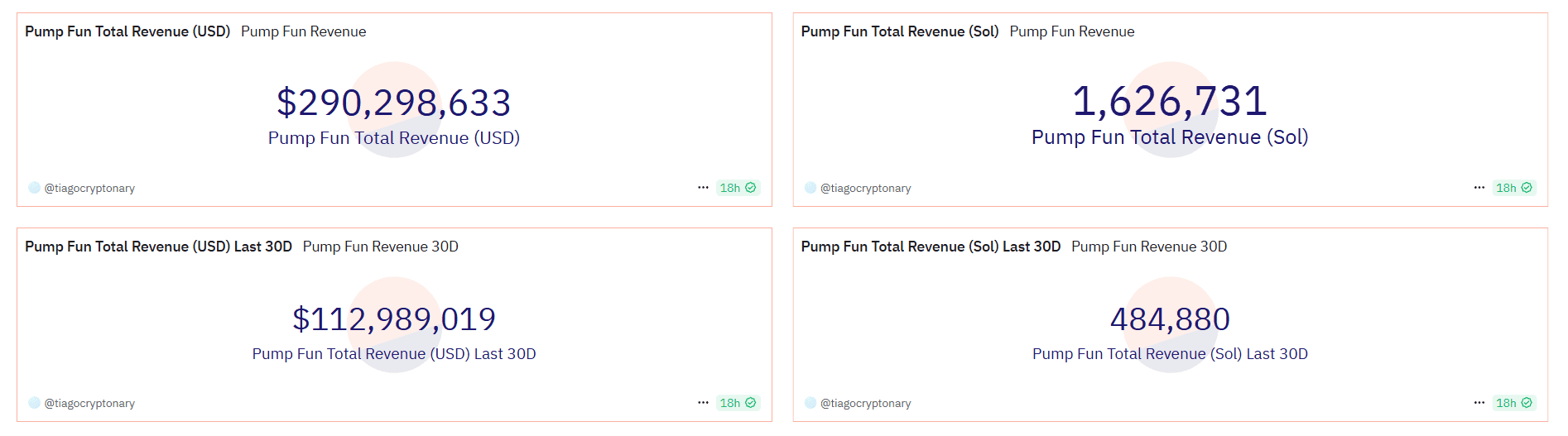Click the $290,298,633 counter value
The height and width of the screenshot is (436, 1568).
click(x=394, y=103)
